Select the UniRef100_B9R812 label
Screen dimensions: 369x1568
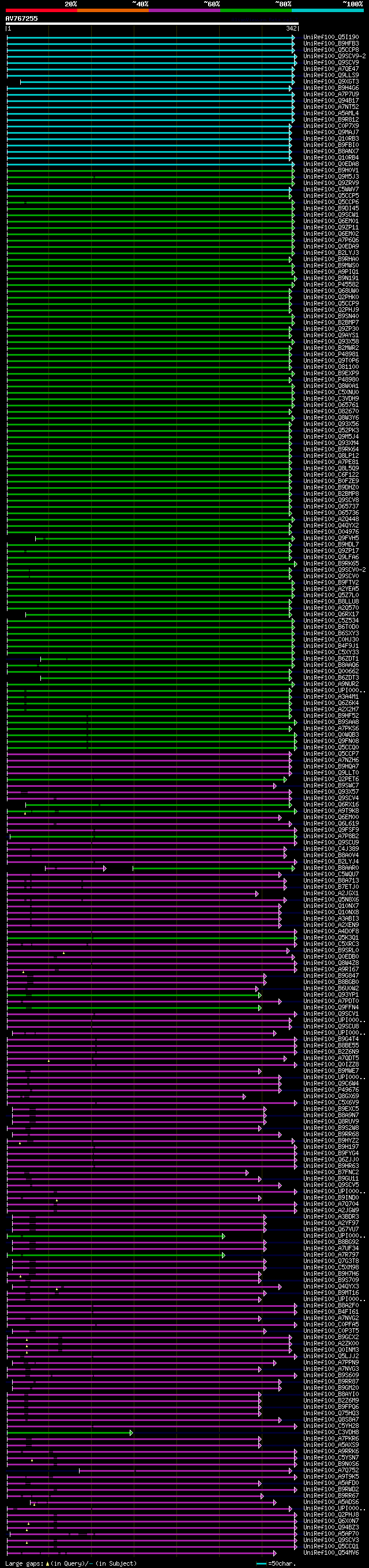[330, 119]
